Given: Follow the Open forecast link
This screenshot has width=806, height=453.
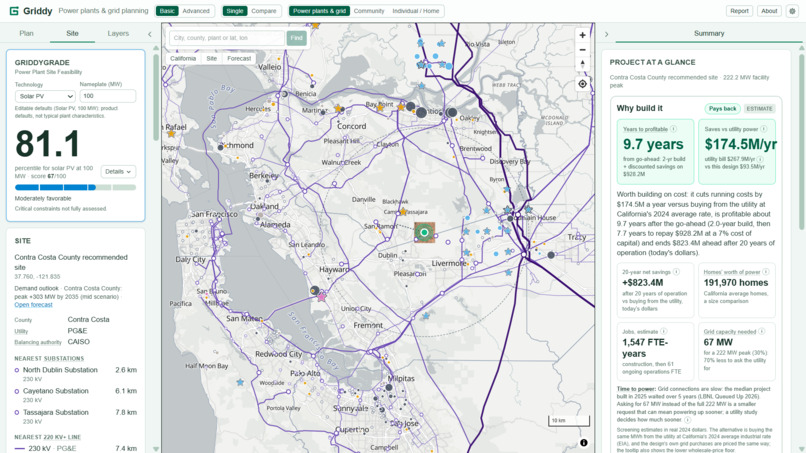Looking at the screenshot, I should click(x=33, y=305).
